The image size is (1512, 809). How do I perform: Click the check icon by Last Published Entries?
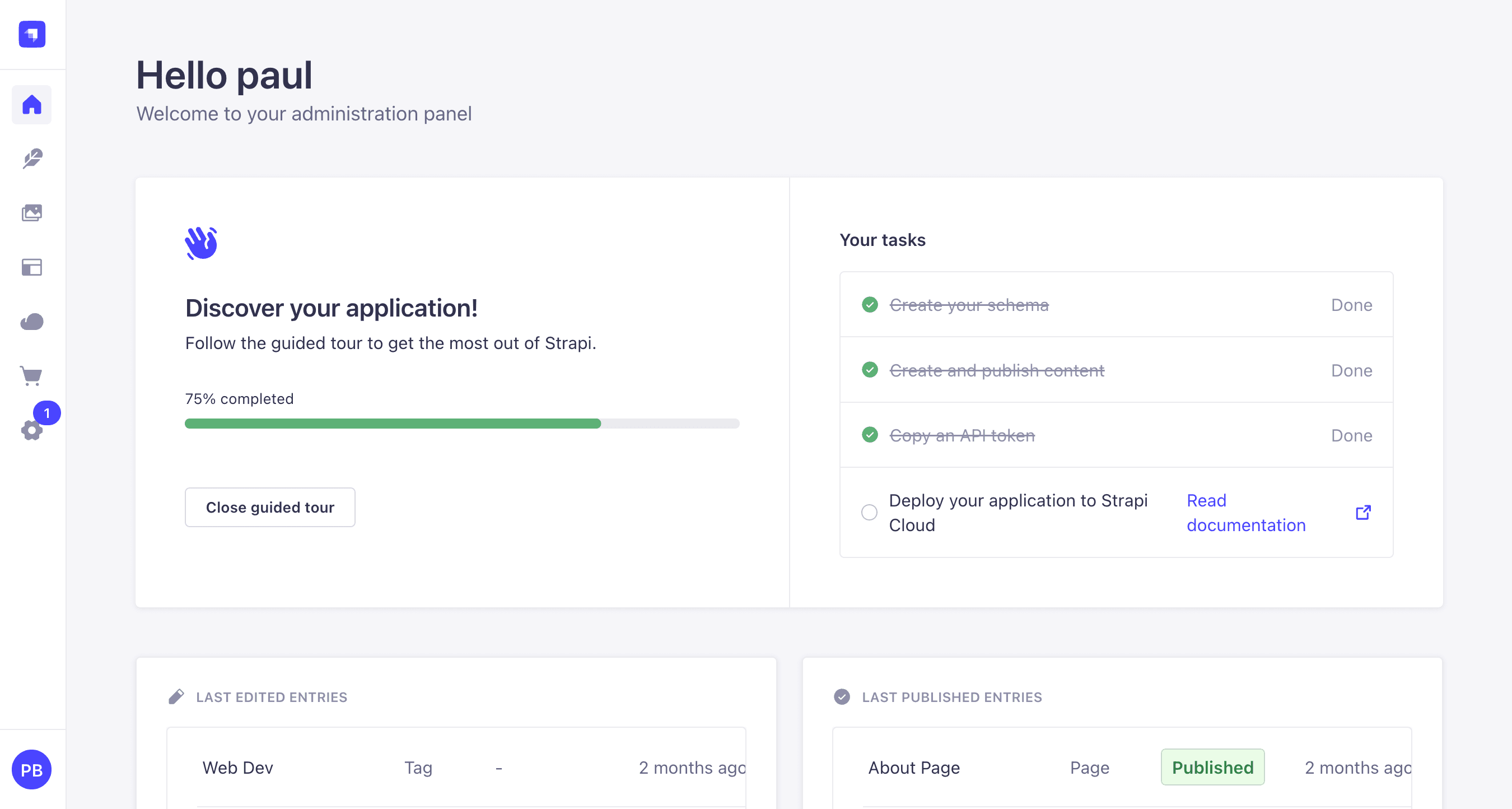pyautogui.click(x=842, y=697)
